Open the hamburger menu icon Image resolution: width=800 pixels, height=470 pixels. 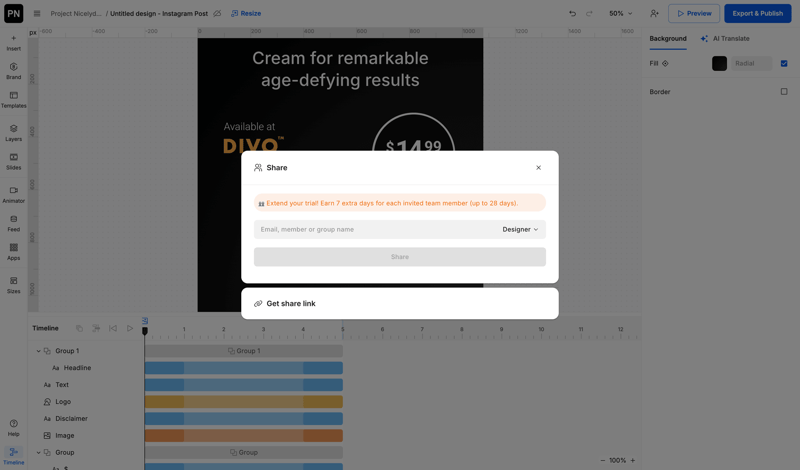[x=37, y=13]
